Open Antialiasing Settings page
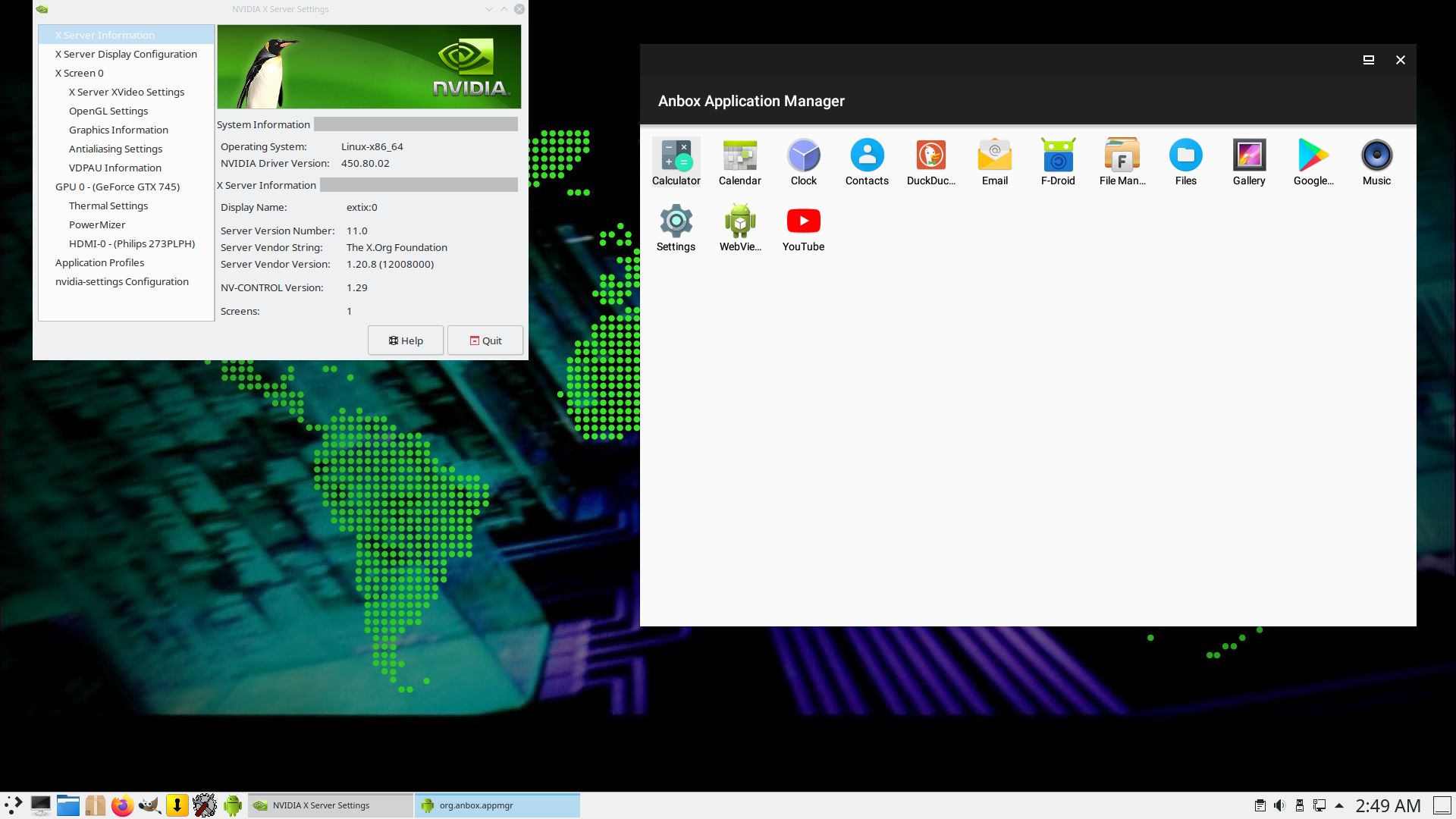Image resolution: width=1456 pixels, height=819 pixels. tap(127, 149)
